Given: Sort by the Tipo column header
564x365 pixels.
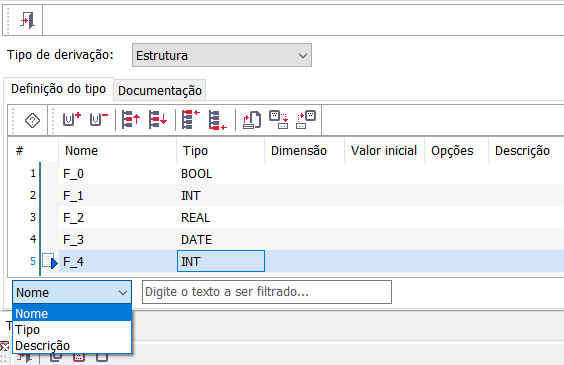Looking at the screenshot, I should [x=220, y=150].
